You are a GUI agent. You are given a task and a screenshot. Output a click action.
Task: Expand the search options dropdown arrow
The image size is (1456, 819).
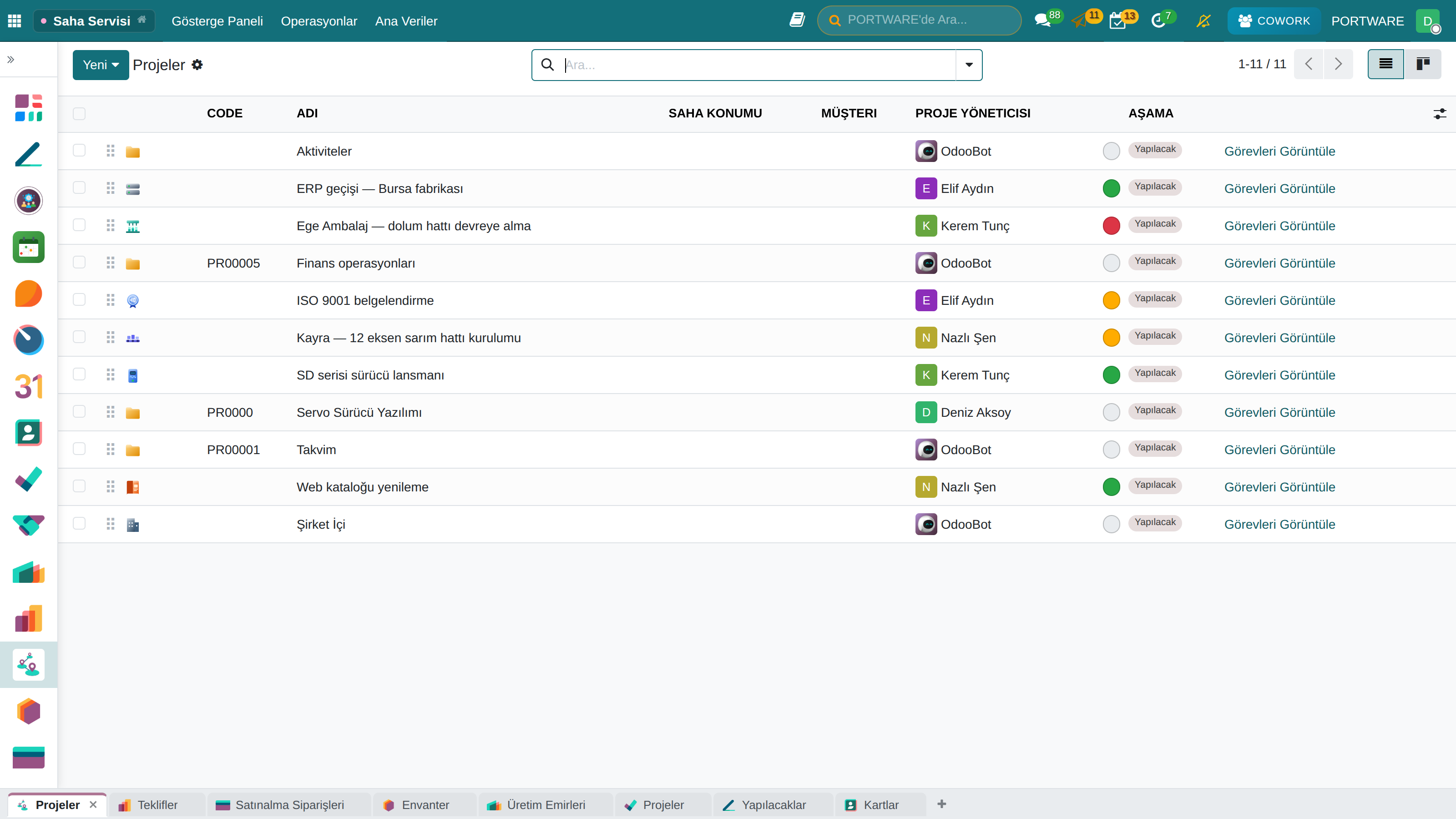click(x=969, y=65)
